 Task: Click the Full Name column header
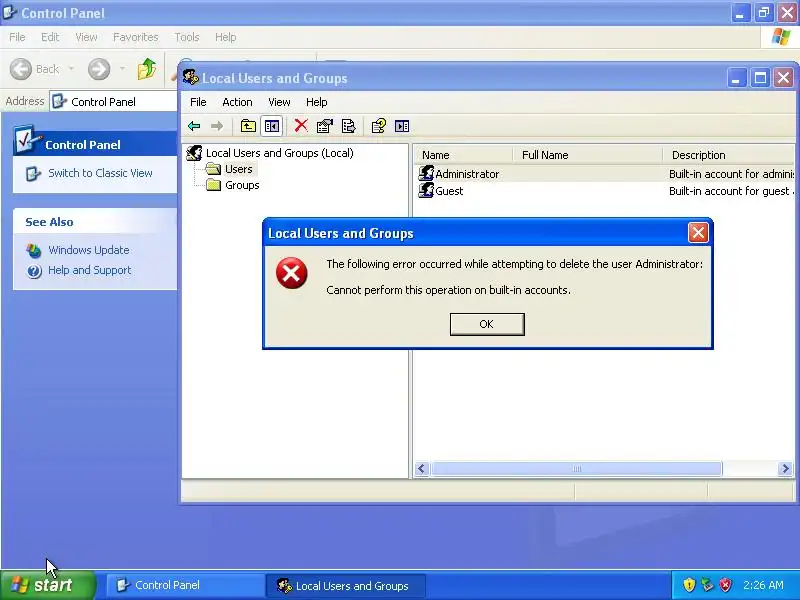(x=588, y=155)
